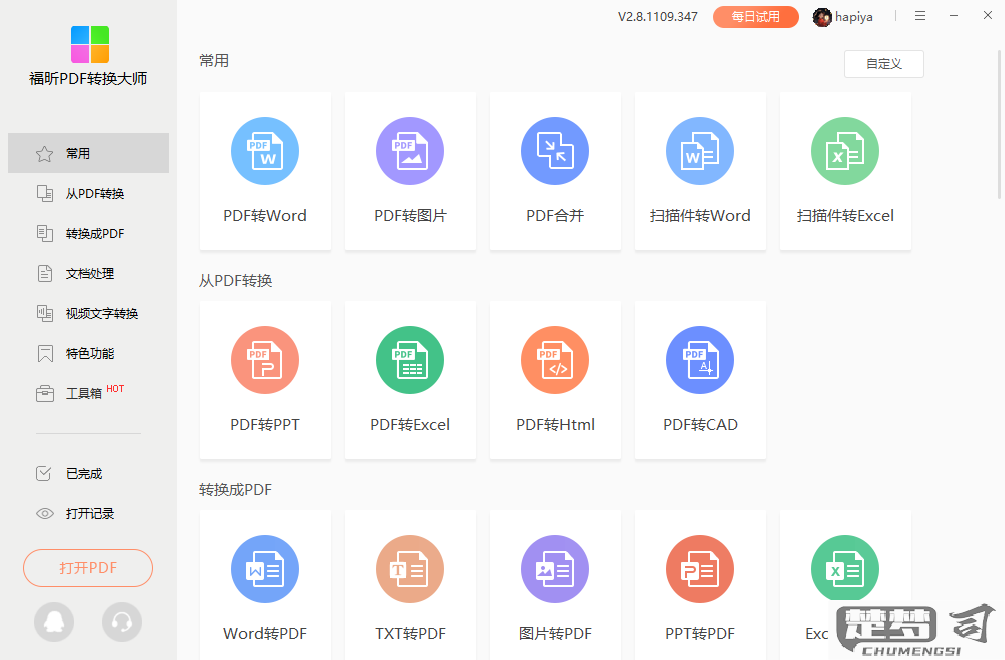Click the headset customer service icon
1005x660 pixels.
[122, 622]
